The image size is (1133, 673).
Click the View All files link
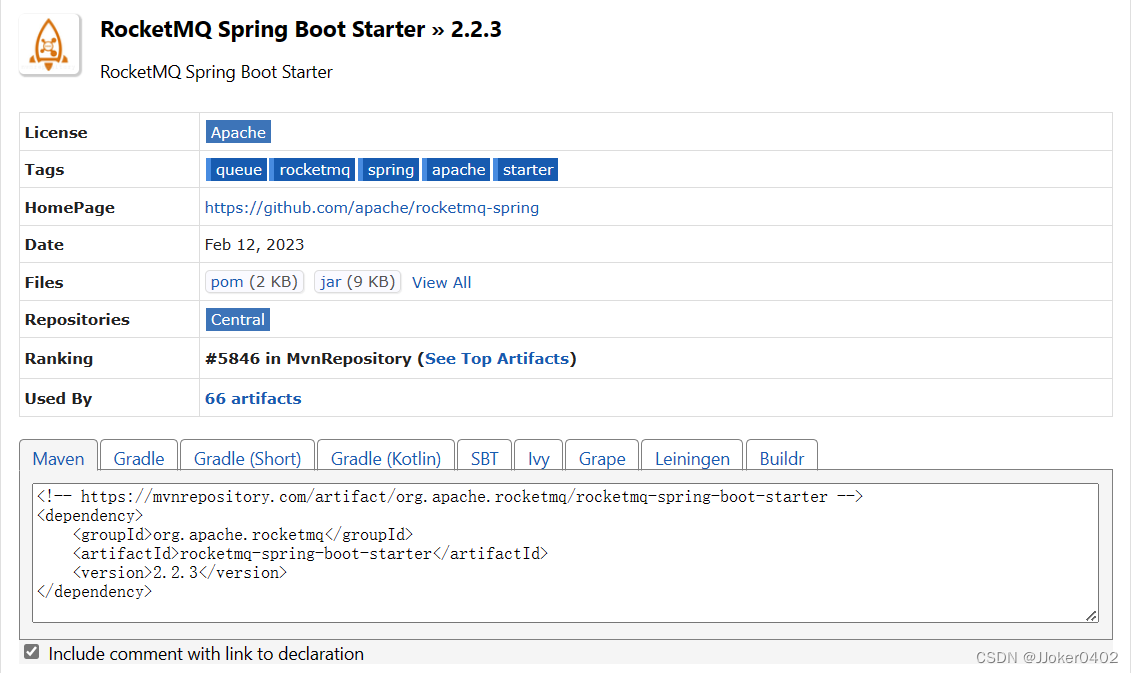coord(441,283)
